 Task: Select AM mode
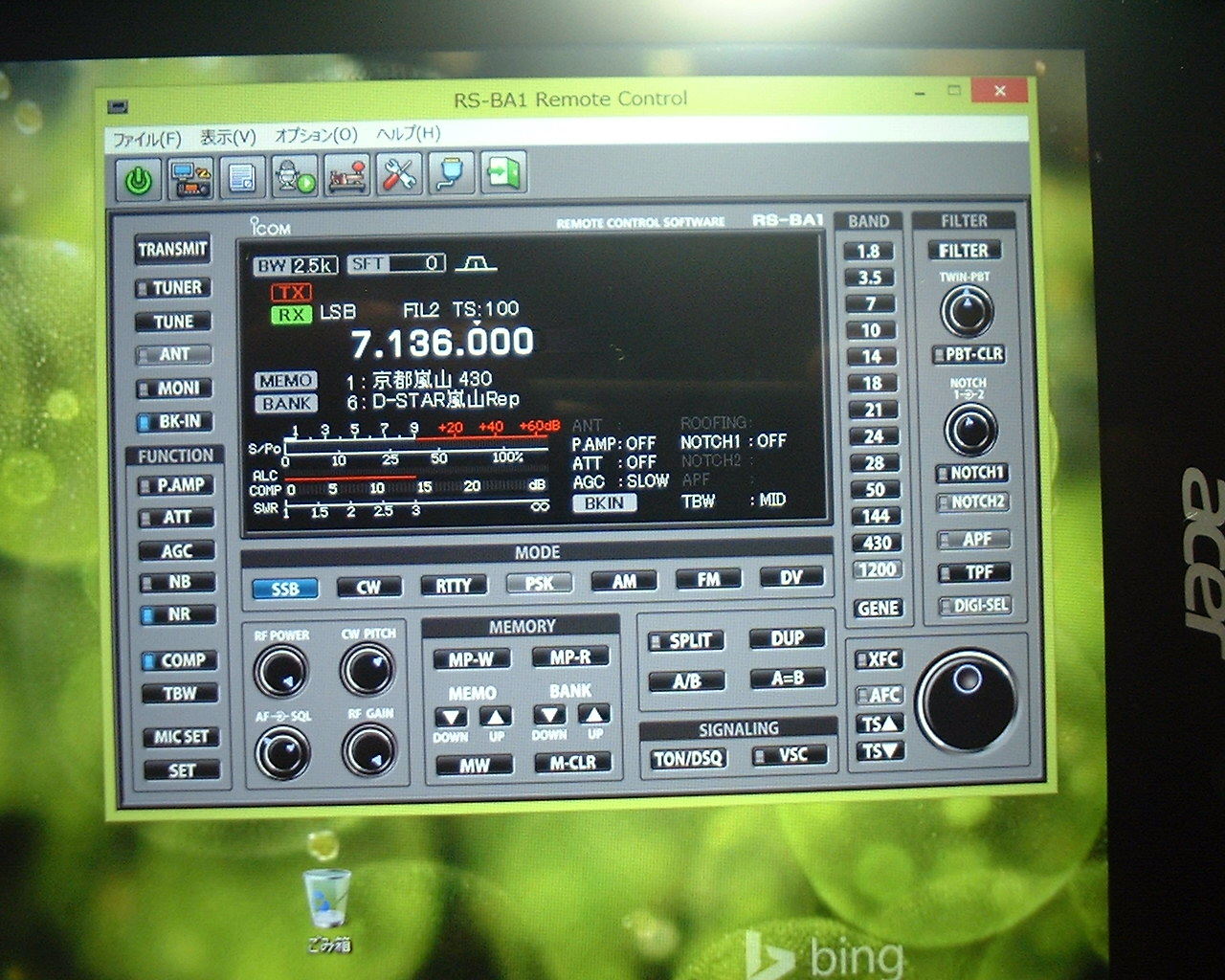tap(623, 581)
